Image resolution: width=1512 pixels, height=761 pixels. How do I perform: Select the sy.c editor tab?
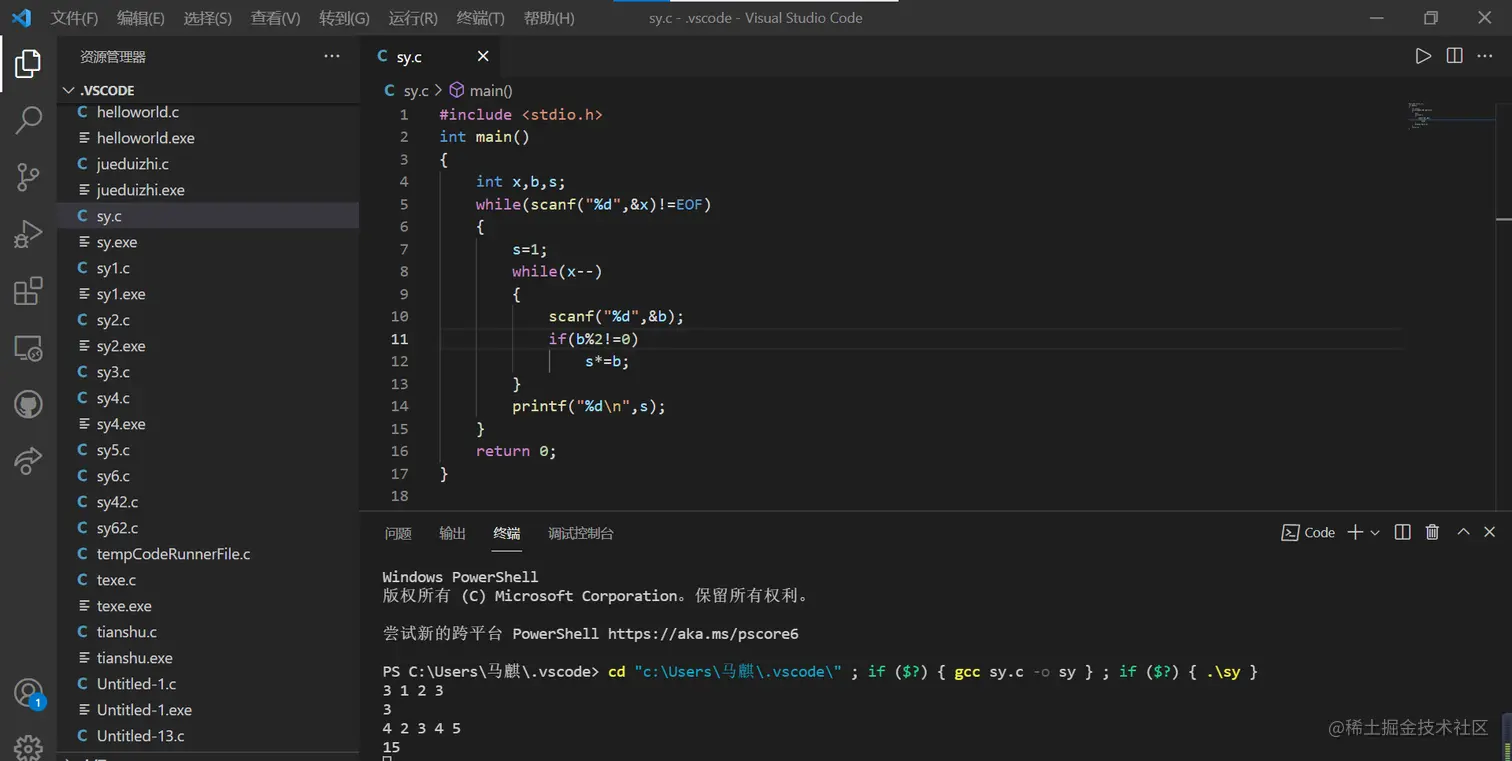(x=429, y=57)
